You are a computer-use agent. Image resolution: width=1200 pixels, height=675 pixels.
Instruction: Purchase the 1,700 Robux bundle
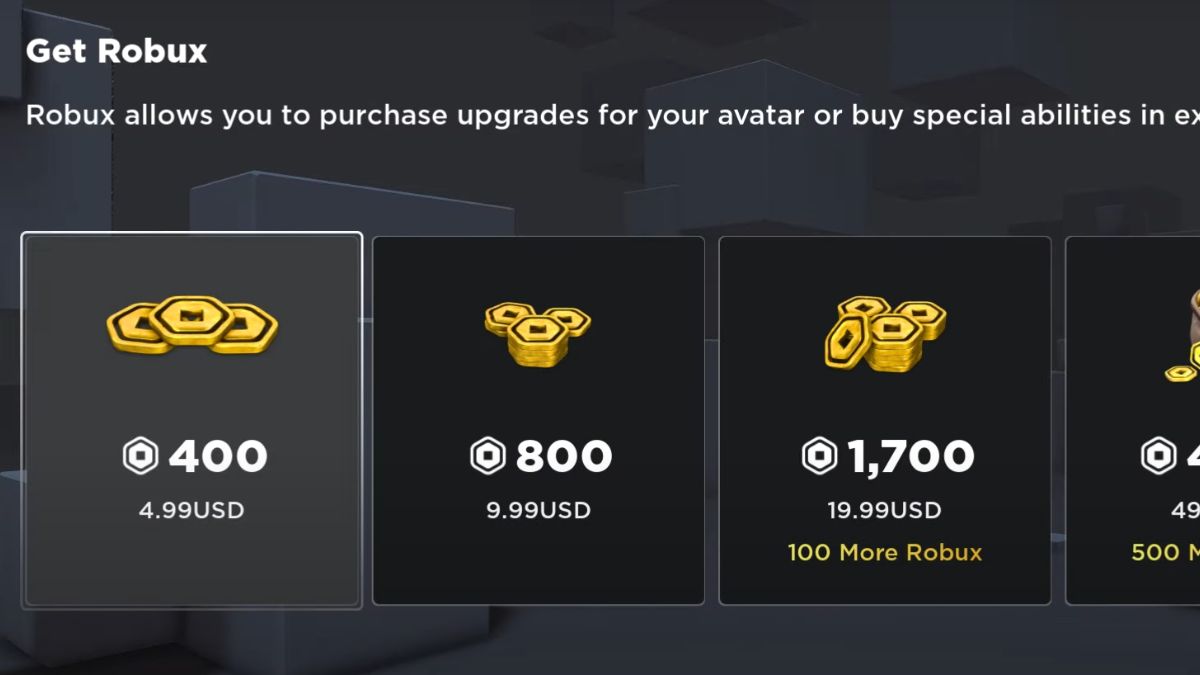point(884,420)
